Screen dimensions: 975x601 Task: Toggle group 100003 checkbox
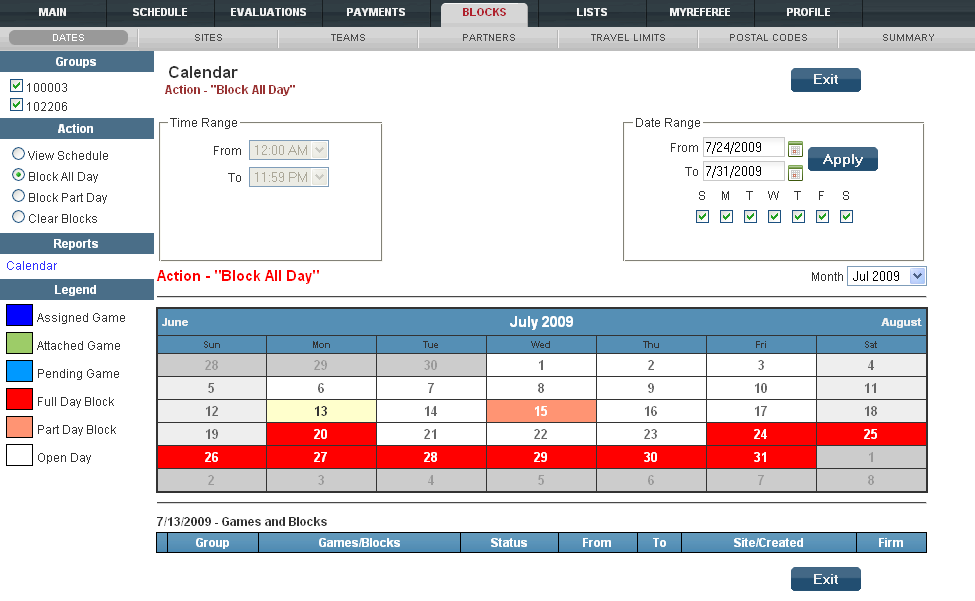17,86
